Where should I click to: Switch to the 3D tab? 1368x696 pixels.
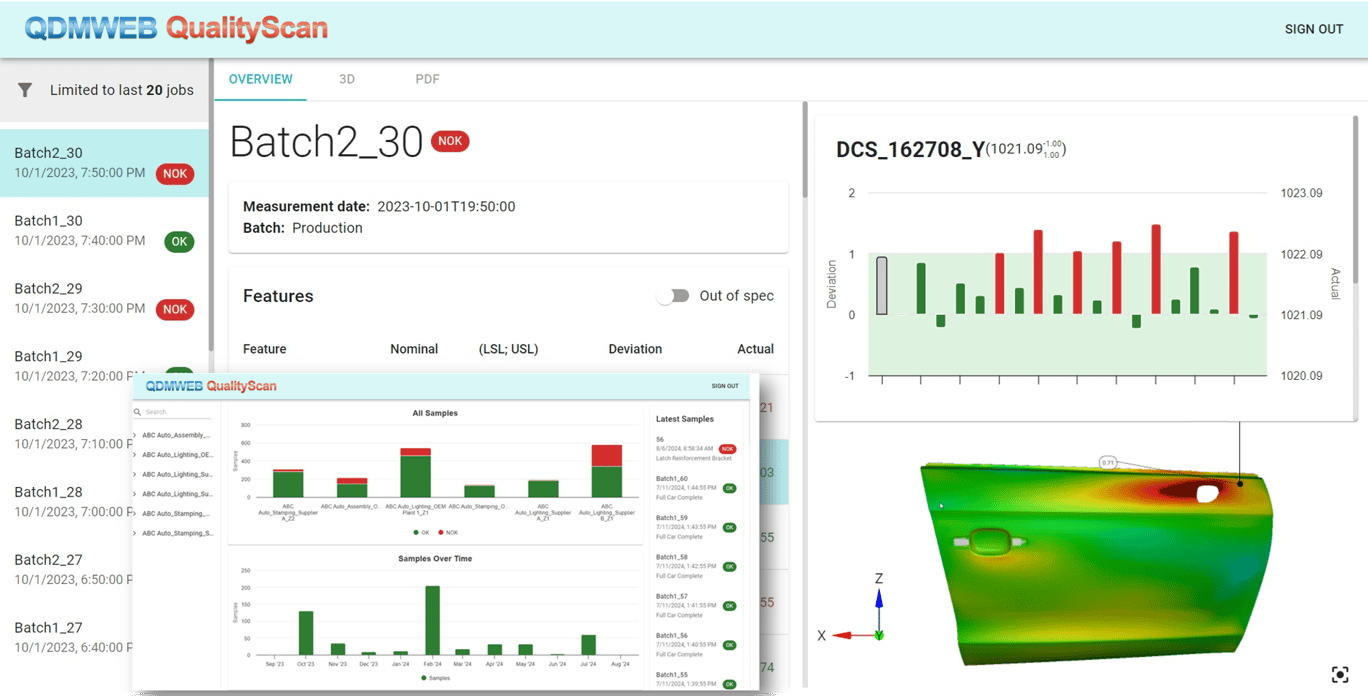pyautogui.click(x=347, y=79)
